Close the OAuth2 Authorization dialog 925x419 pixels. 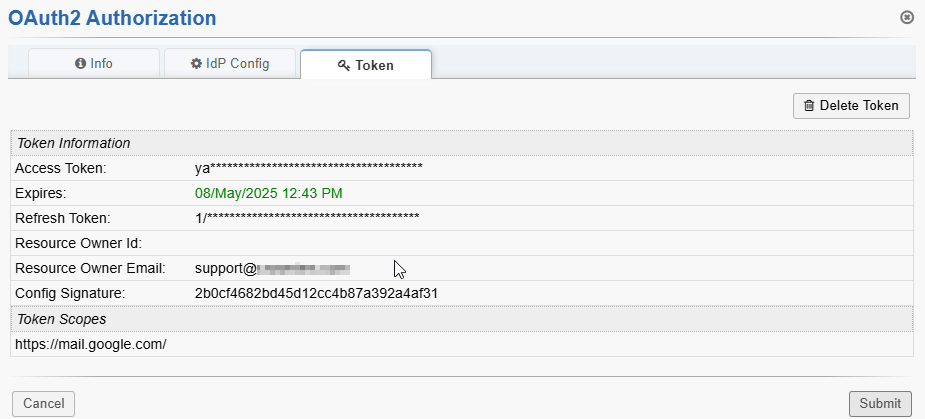coord(906,17)
